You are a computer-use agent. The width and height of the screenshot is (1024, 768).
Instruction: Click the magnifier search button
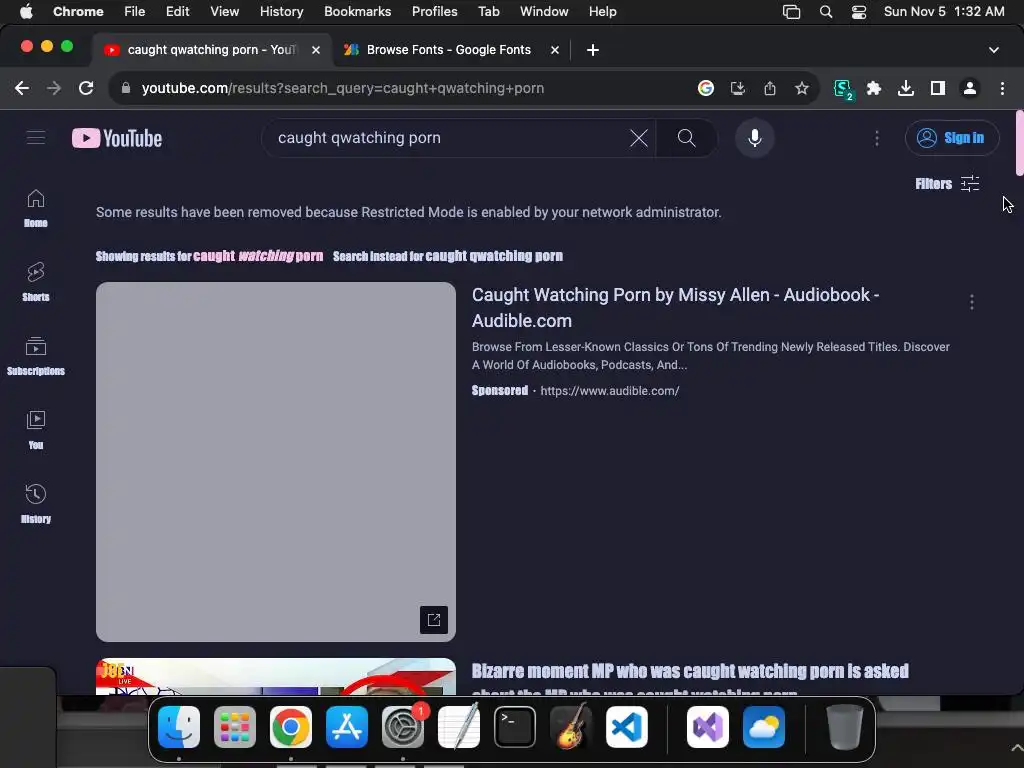[x=686, y=138]
